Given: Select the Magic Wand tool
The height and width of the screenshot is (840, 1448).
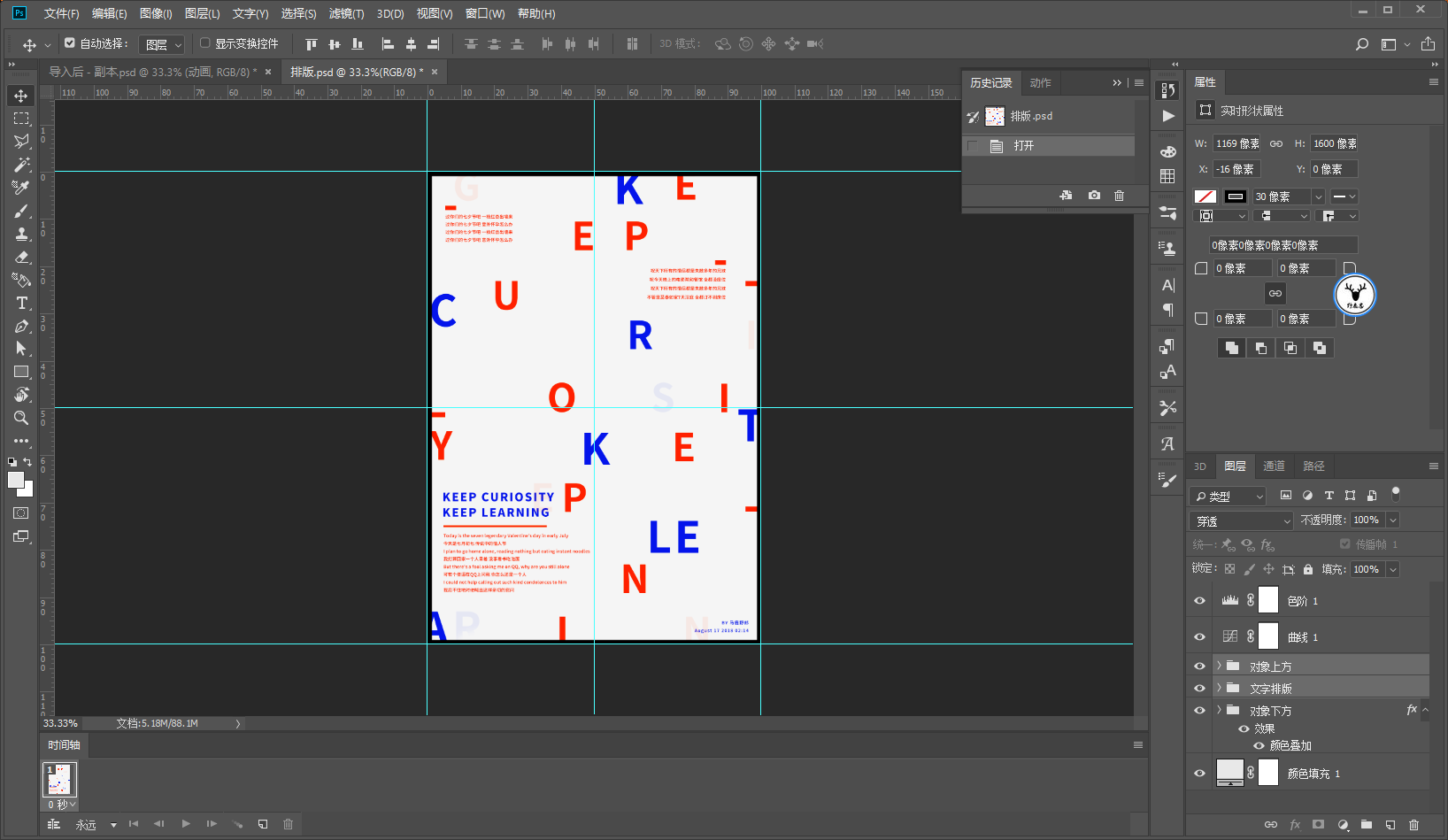Looking at the screenshot, I should 21,165.
